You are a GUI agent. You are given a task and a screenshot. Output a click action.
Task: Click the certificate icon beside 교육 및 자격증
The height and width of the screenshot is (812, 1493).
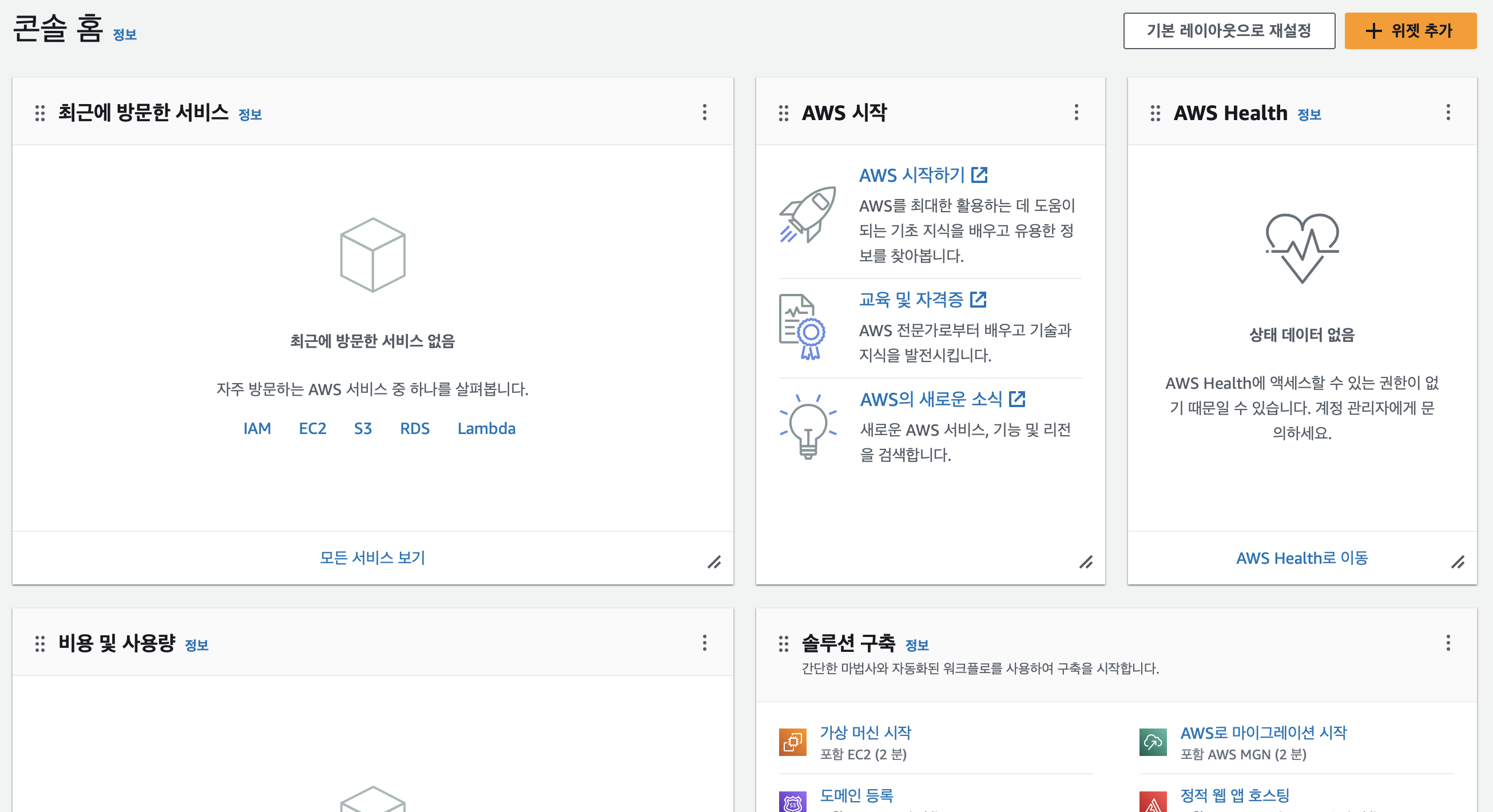point(803,327)
